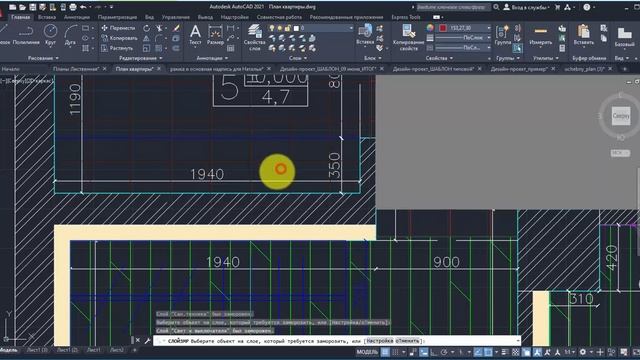Click the Stretch (Растянуть) command
This screenshot has width=640, height=360.
click(117, 48)
